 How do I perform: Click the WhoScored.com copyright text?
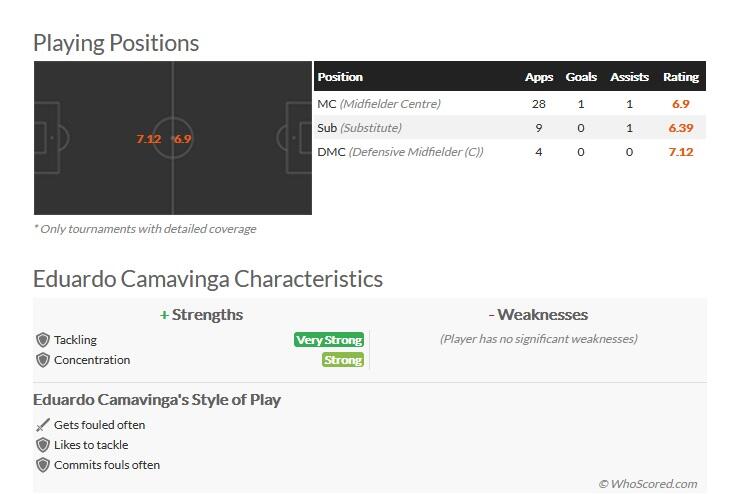(x=648, y=484)
